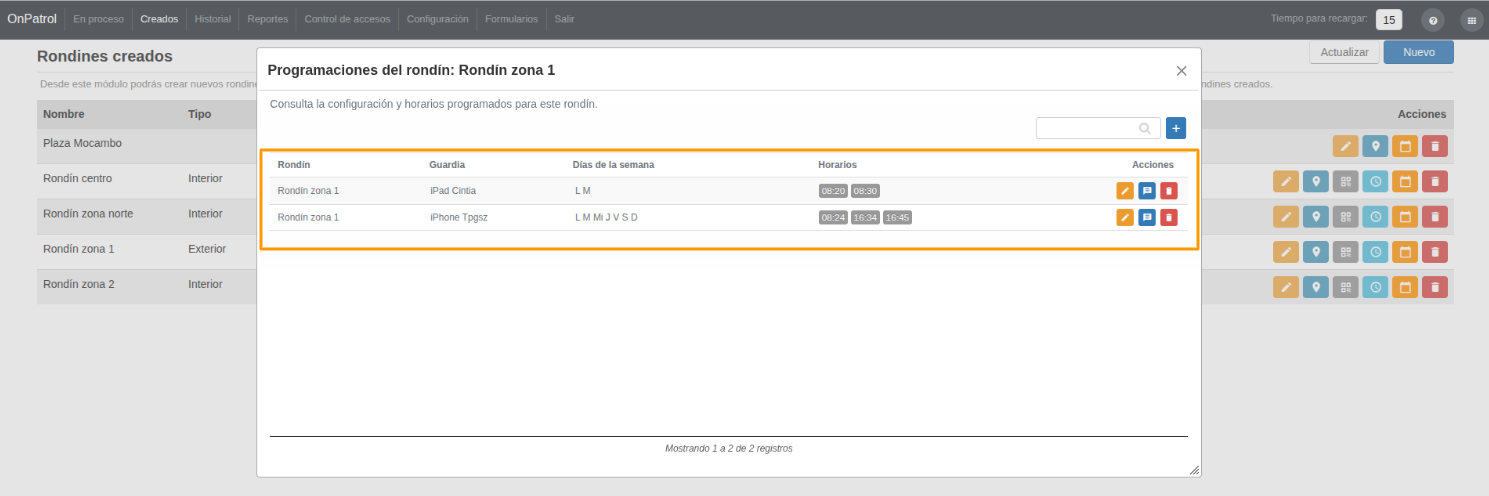Open location pin for Rondín zona norte
This screenshot has width=1489, height=496.
point(1316,216)
